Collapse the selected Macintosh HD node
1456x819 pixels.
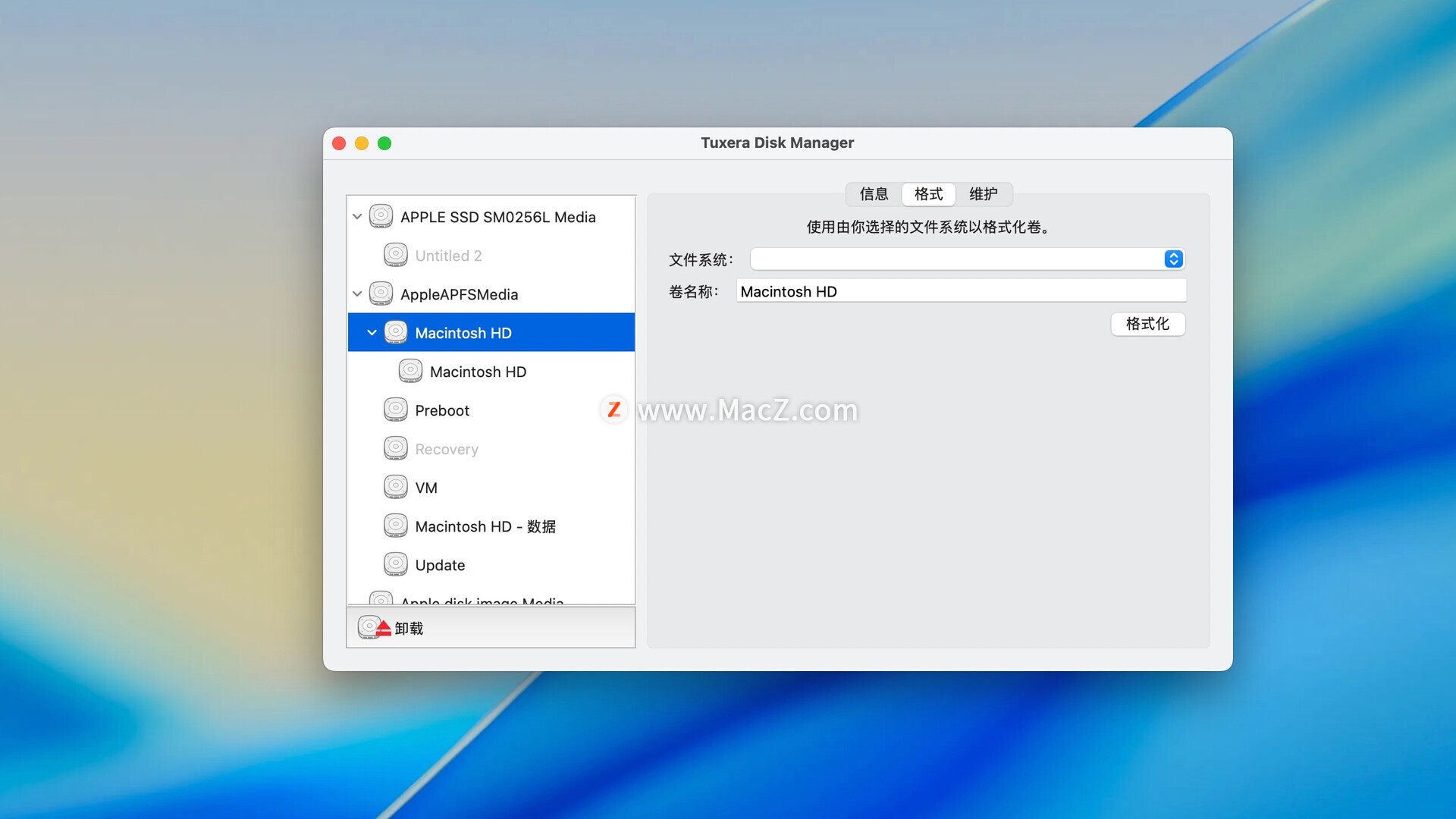(x=372, y=333)
